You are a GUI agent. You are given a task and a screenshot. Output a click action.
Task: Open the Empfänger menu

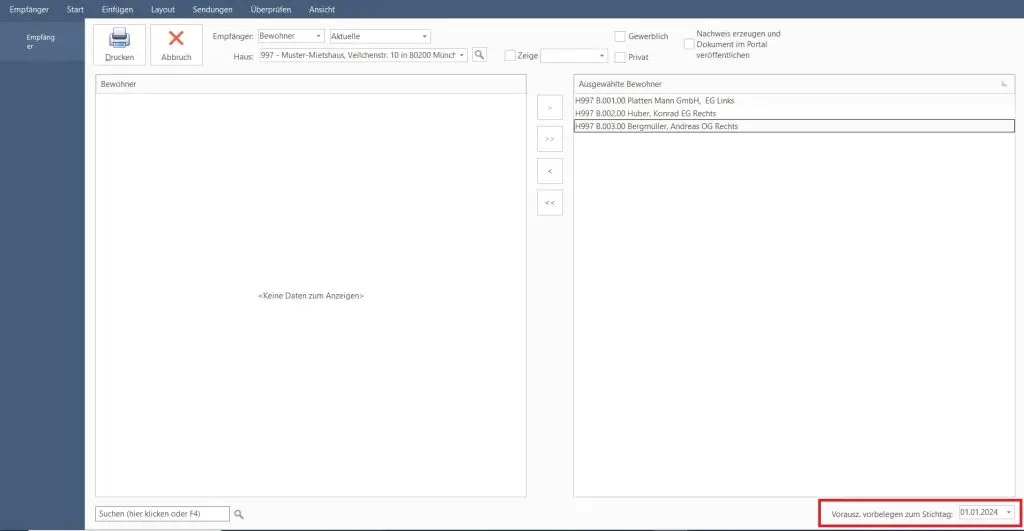[x=29, y=10]
